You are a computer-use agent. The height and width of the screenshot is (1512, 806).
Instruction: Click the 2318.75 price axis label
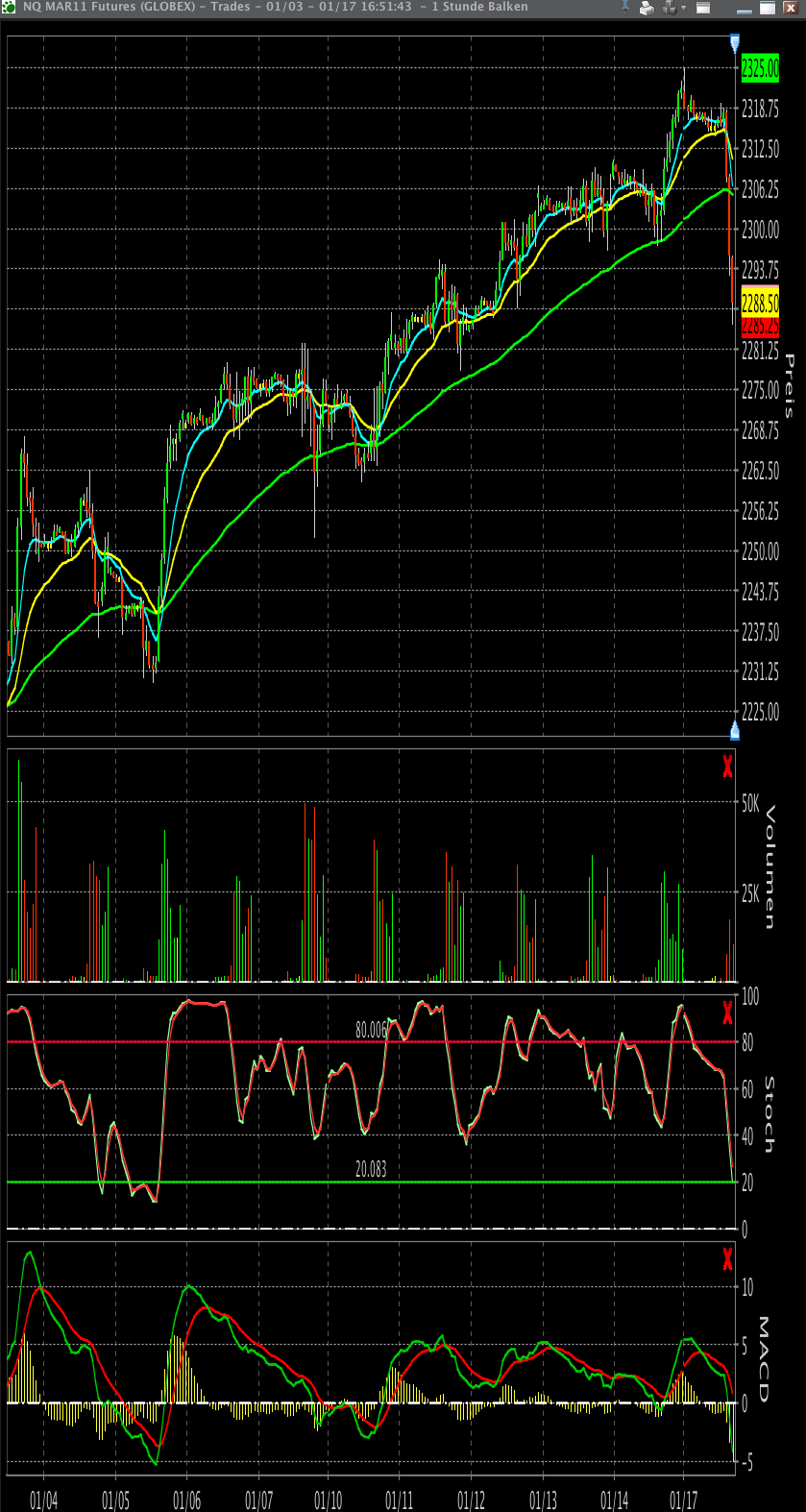tap(760, 110)
